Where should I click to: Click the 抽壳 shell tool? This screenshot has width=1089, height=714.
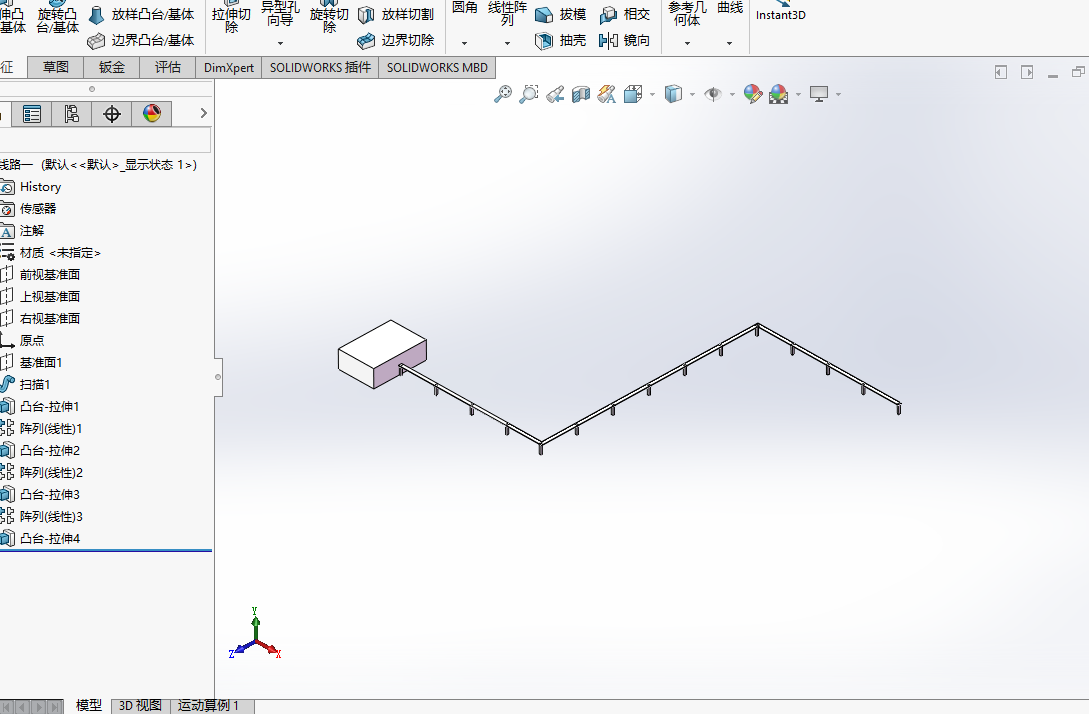[x=561, y=41]
